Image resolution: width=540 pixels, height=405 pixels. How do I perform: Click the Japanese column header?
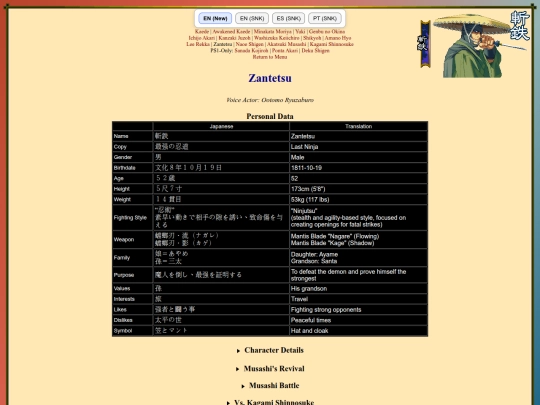[x=221, y=126]
